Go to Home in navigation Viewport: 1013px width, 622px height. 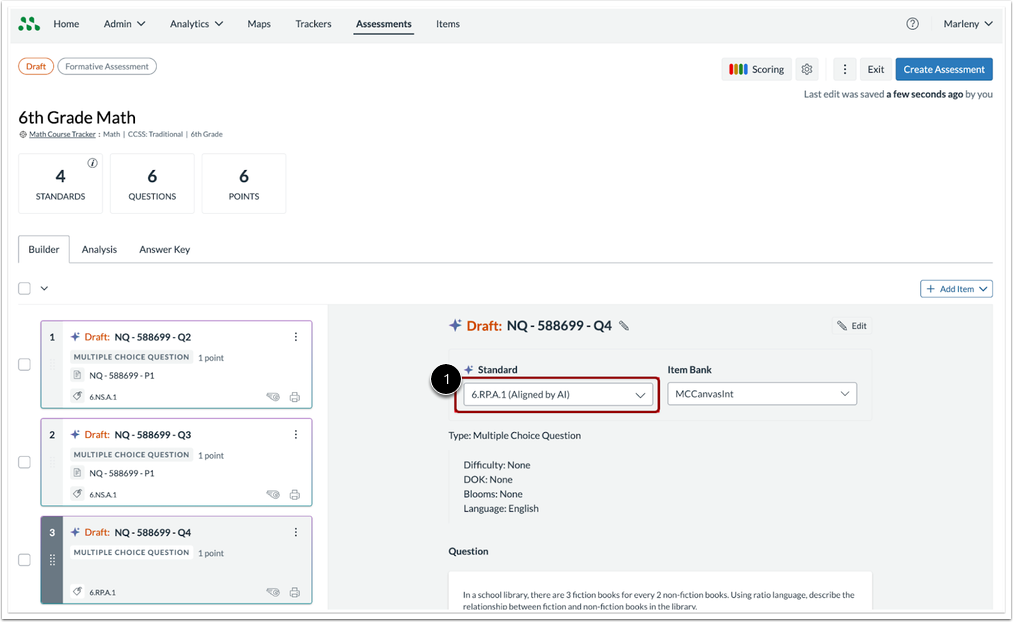[x=67, y=24]
